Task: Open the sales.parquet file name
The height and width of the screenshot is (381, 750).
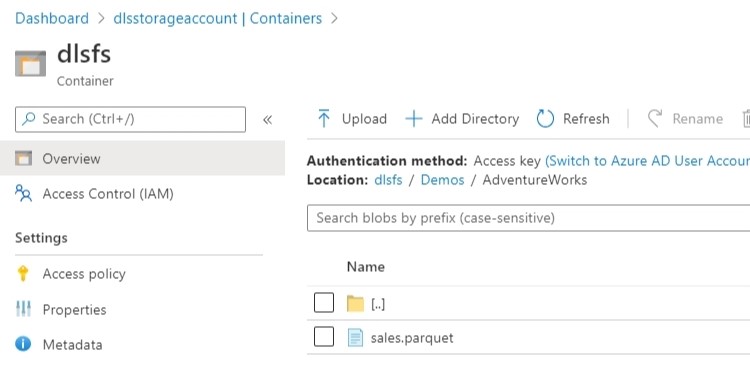Action: click(x=412, y=338)
